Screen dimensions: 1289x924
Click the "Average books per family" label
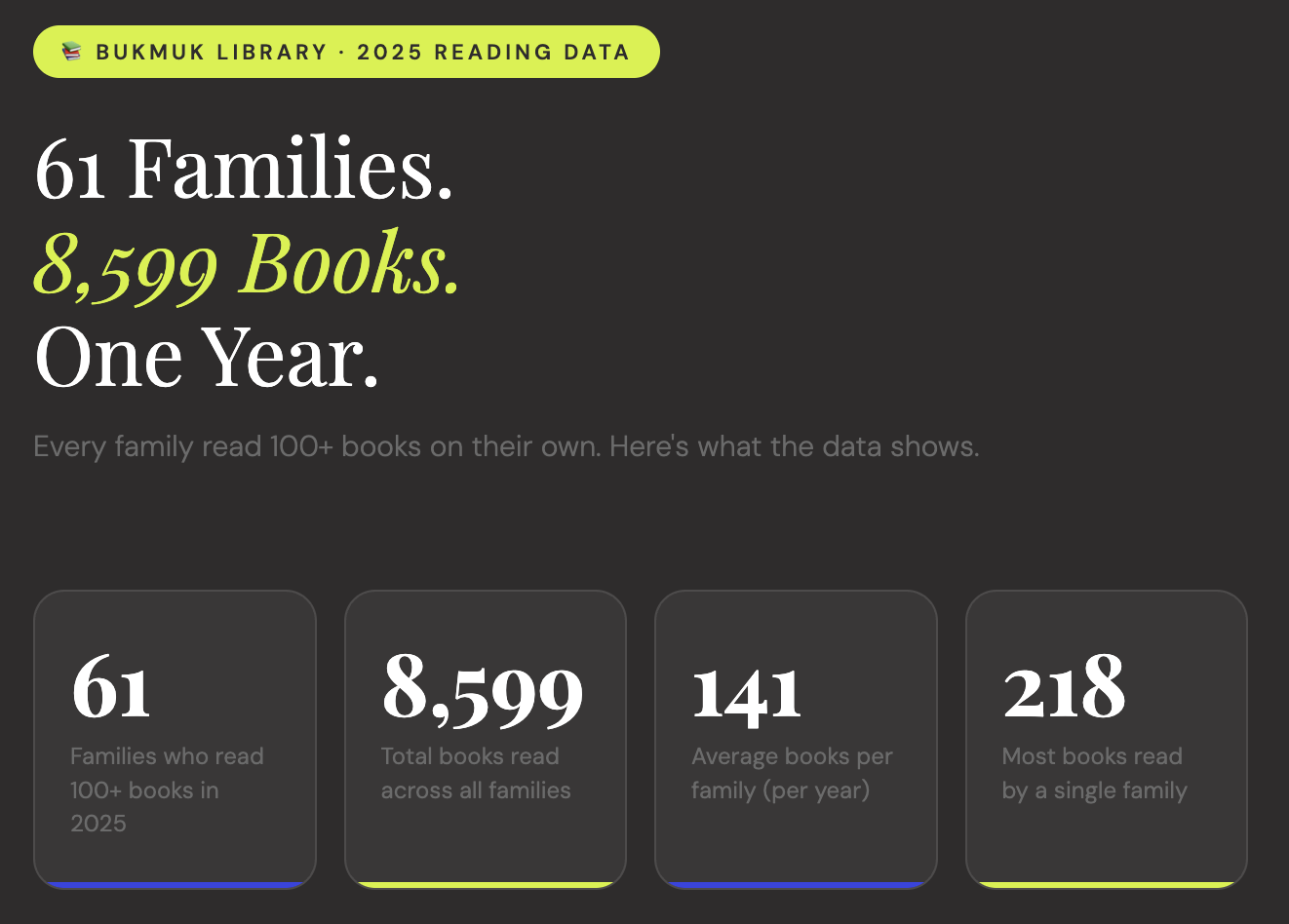pos(792,773)
